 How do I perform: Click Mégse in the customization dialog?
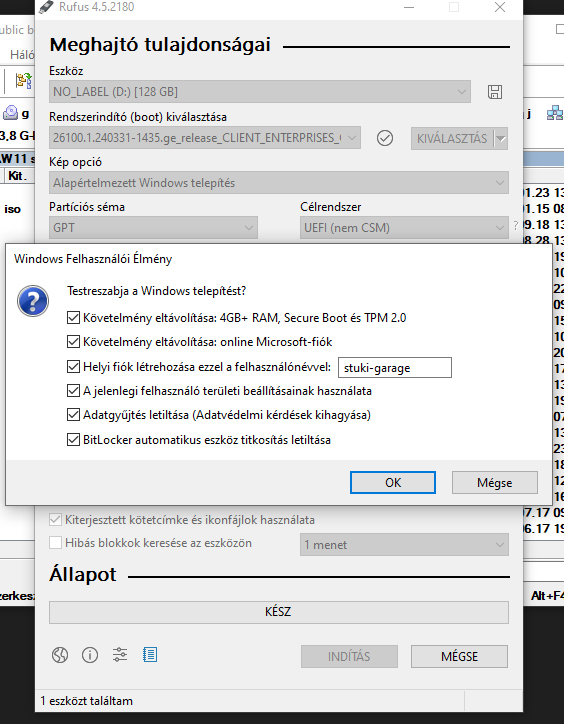point(494,483)
